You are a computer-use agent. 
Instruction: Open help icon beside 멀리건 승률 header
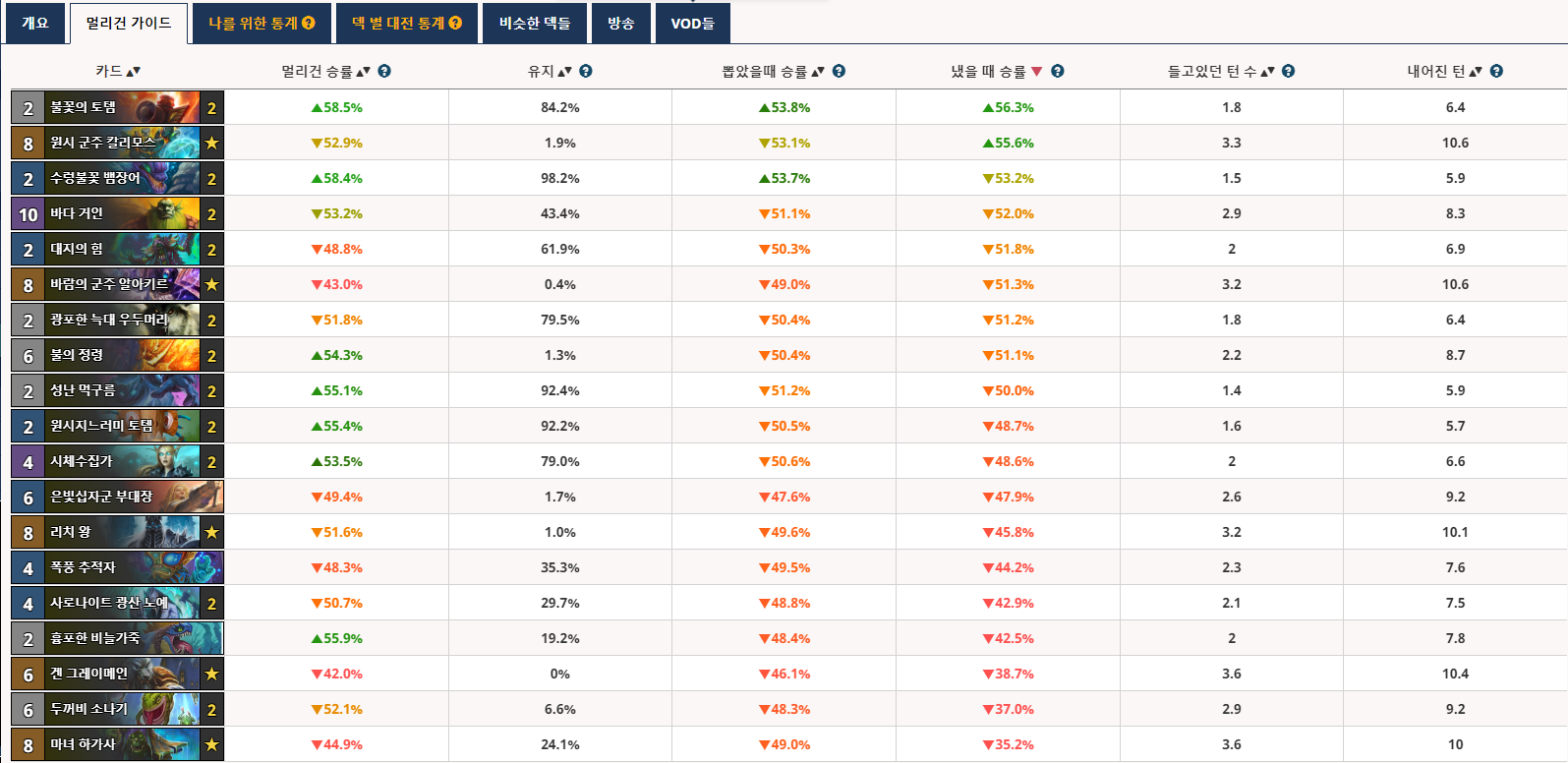coord(384,71)
